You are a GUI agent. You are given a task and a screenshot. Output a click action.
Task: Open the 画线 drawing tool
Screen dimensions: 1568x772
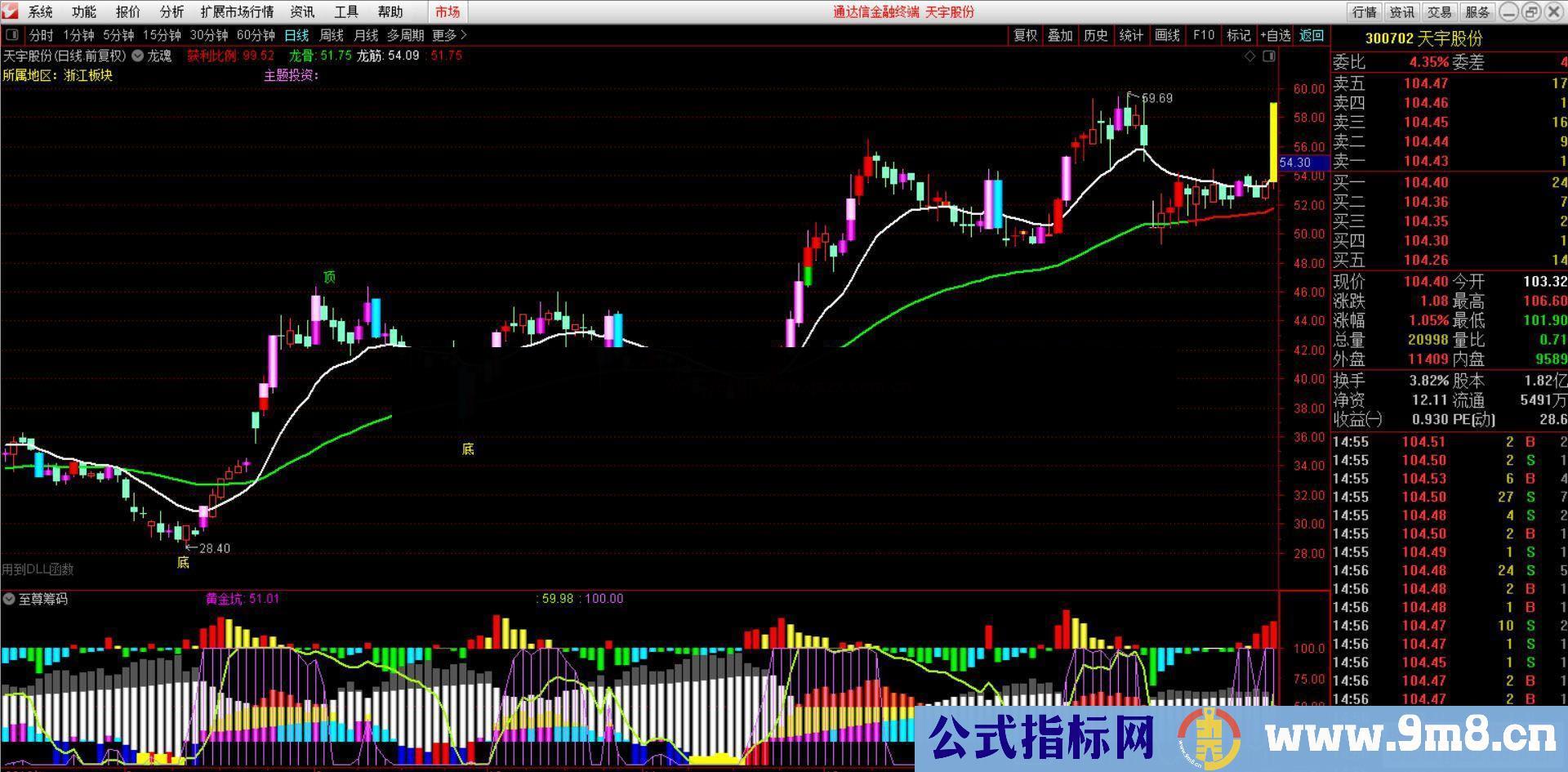click(x=1167, y=35)
